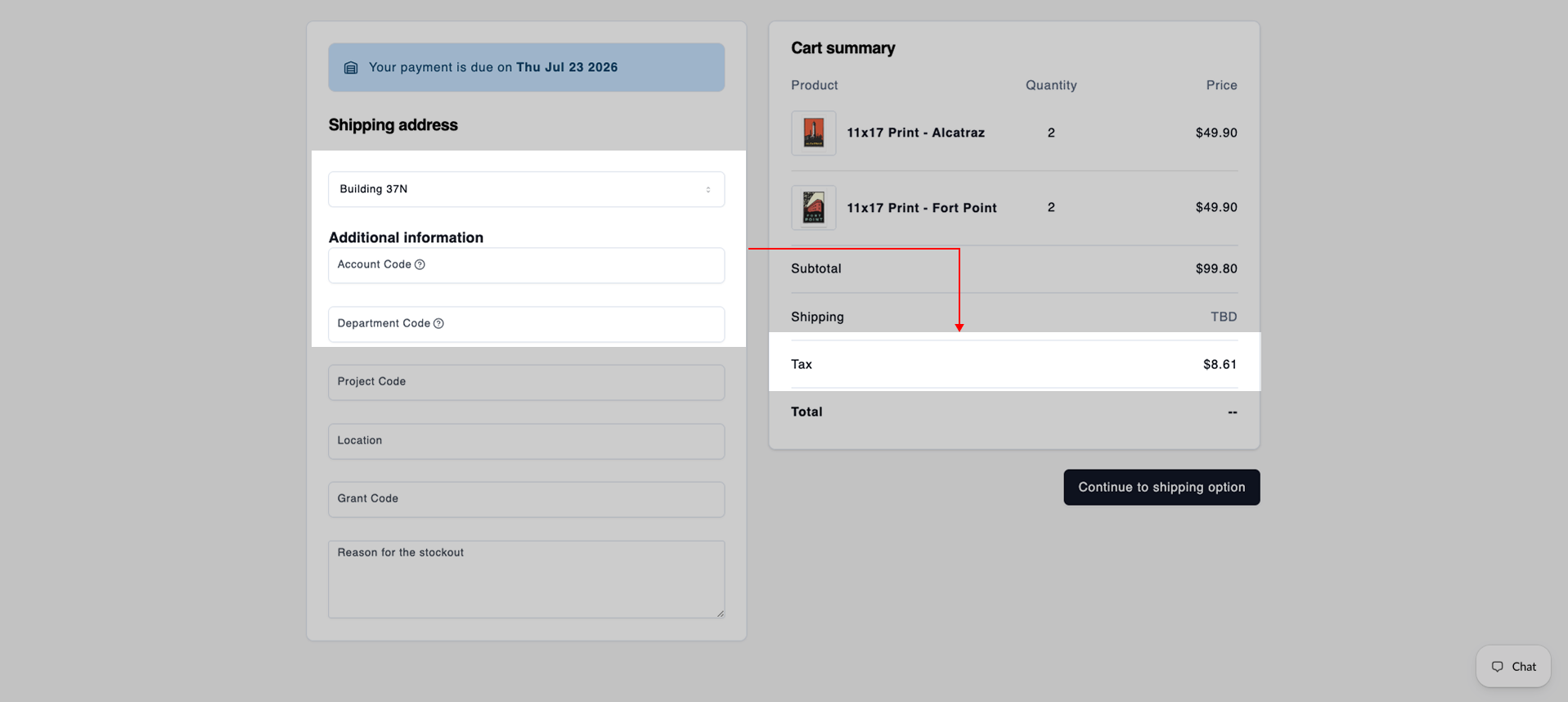The width and height of the screenshot is (1568, 702).
Task: Click the Price column header
Action: point(1221,85)
